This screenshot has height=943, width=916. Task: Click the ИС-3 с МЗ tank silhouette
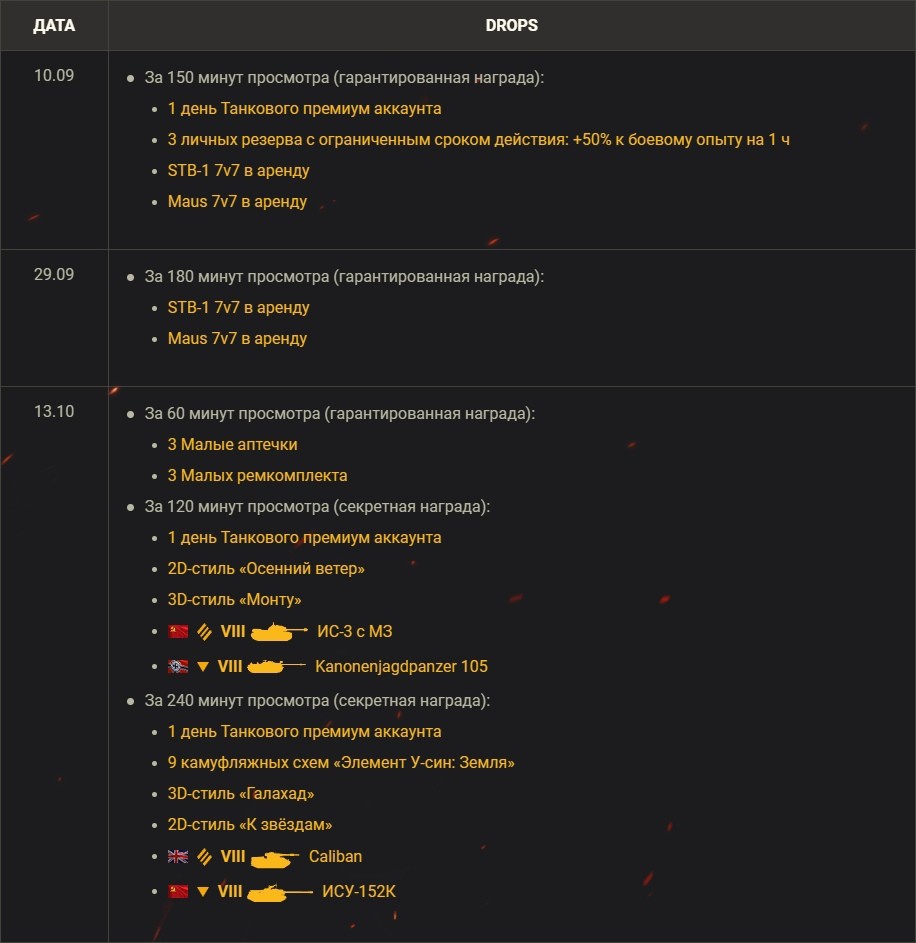click(278, 631)
